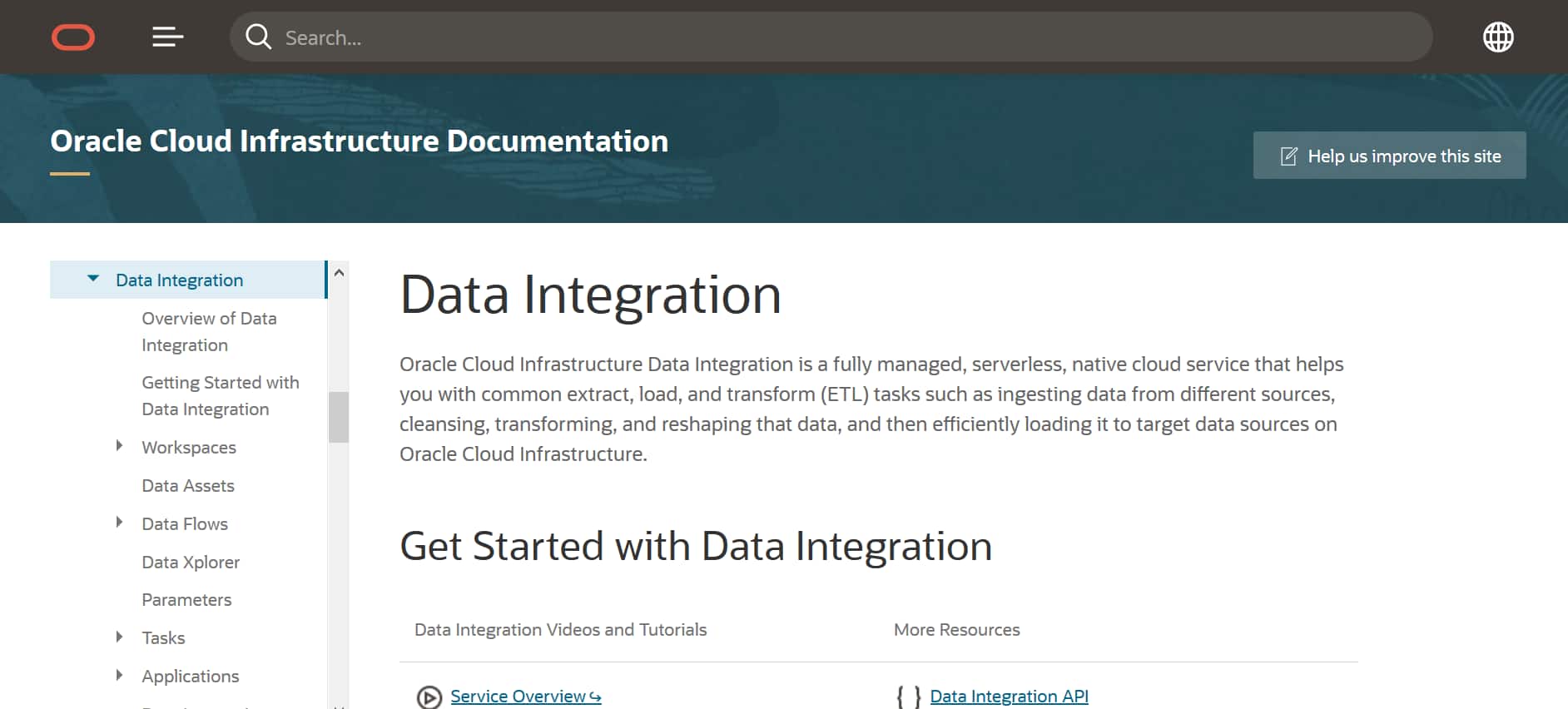
Task: Expand the Tasks section
Action: [x=119, y=637]
